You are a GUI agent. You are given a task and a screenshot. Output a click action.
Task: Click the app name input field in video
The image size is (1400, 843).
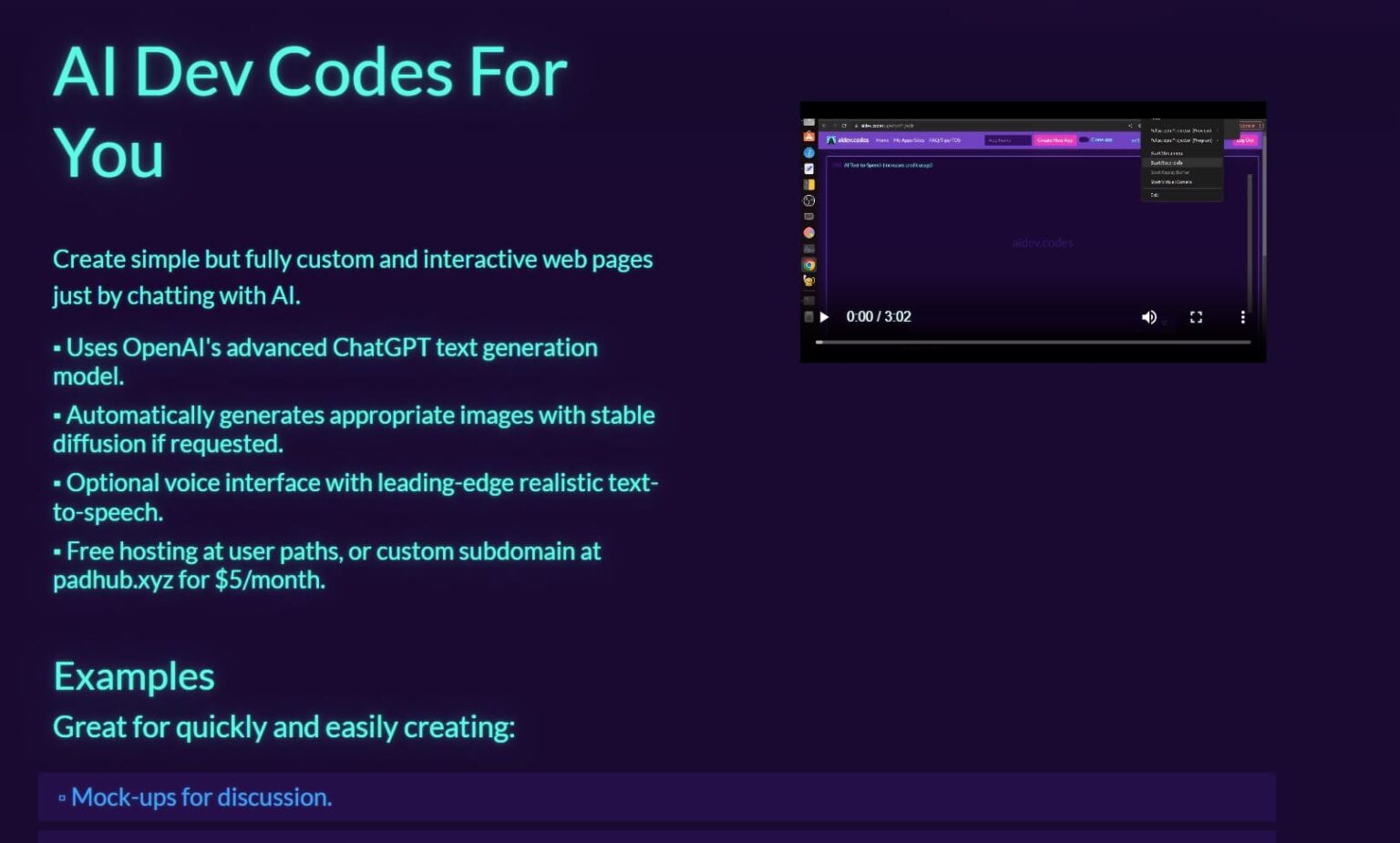[1007, 140]
